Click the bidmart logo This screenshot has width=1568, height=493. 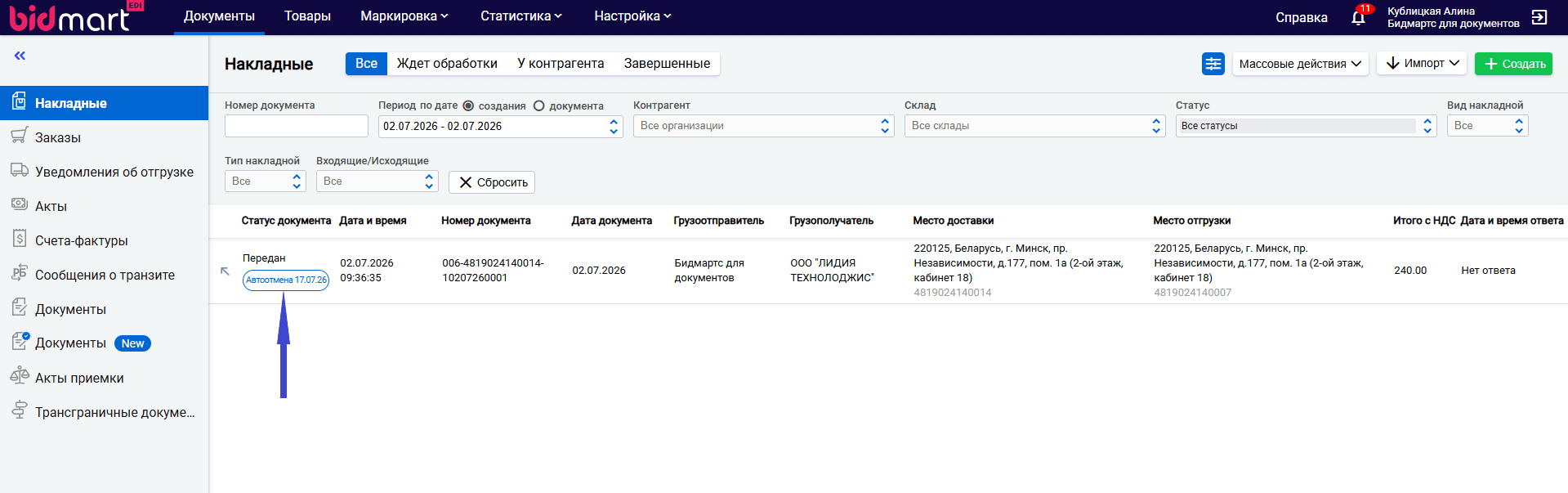75,17
